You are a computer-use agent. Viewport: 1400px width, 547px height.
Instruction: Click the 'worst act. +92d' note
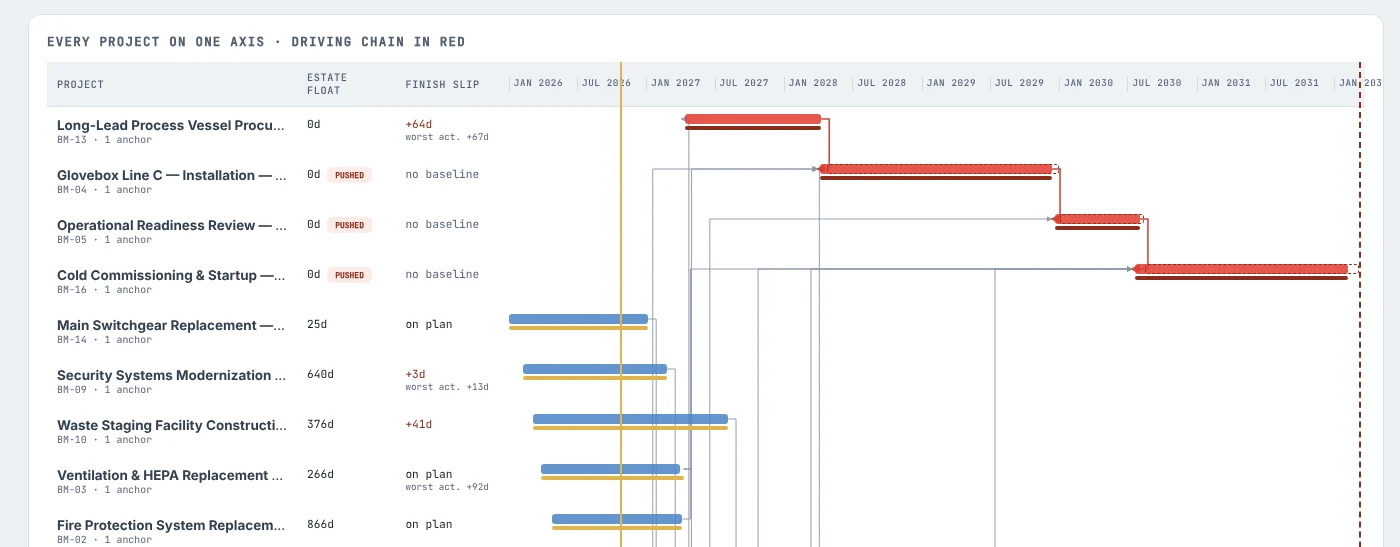[446, 487]
